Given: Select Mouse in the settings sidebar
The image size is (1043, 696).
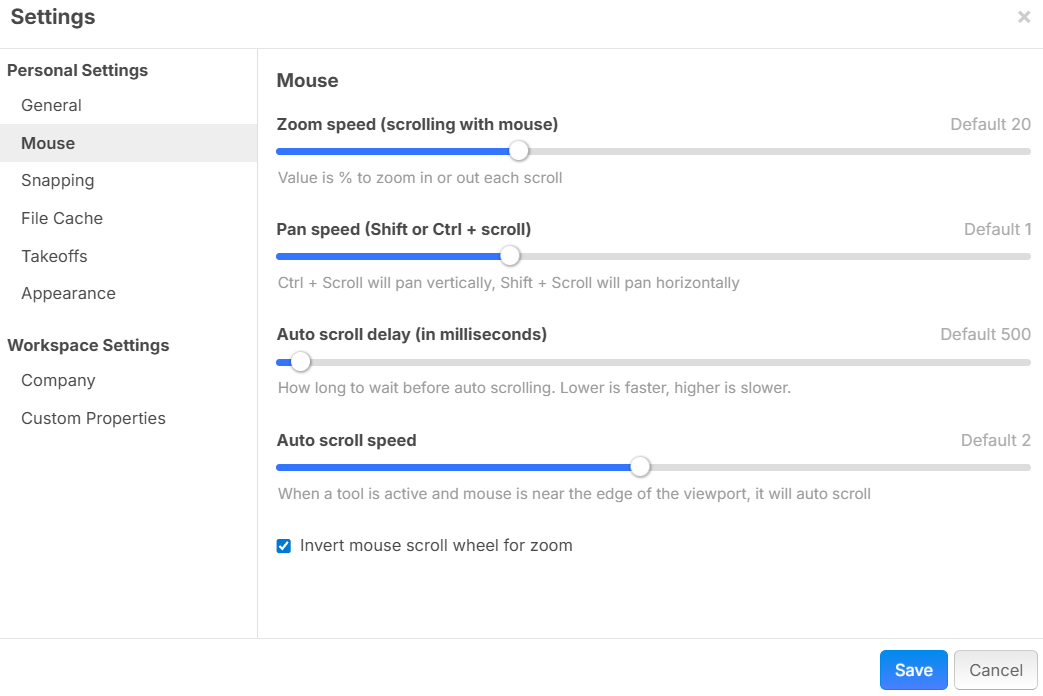Looking at the screenshot, I should coord(48,143).
